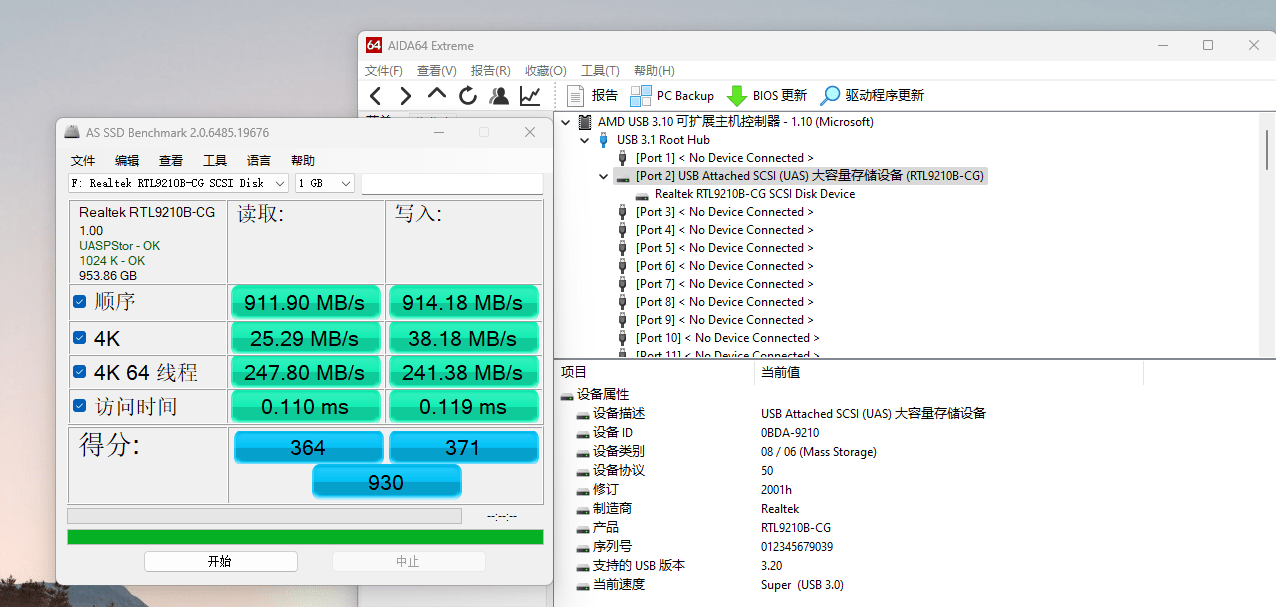Image resolution: width=1276 pixels, height=607 pixels.
Task: Open the 1 GB test size dropdown
Action: coord(325,183)
